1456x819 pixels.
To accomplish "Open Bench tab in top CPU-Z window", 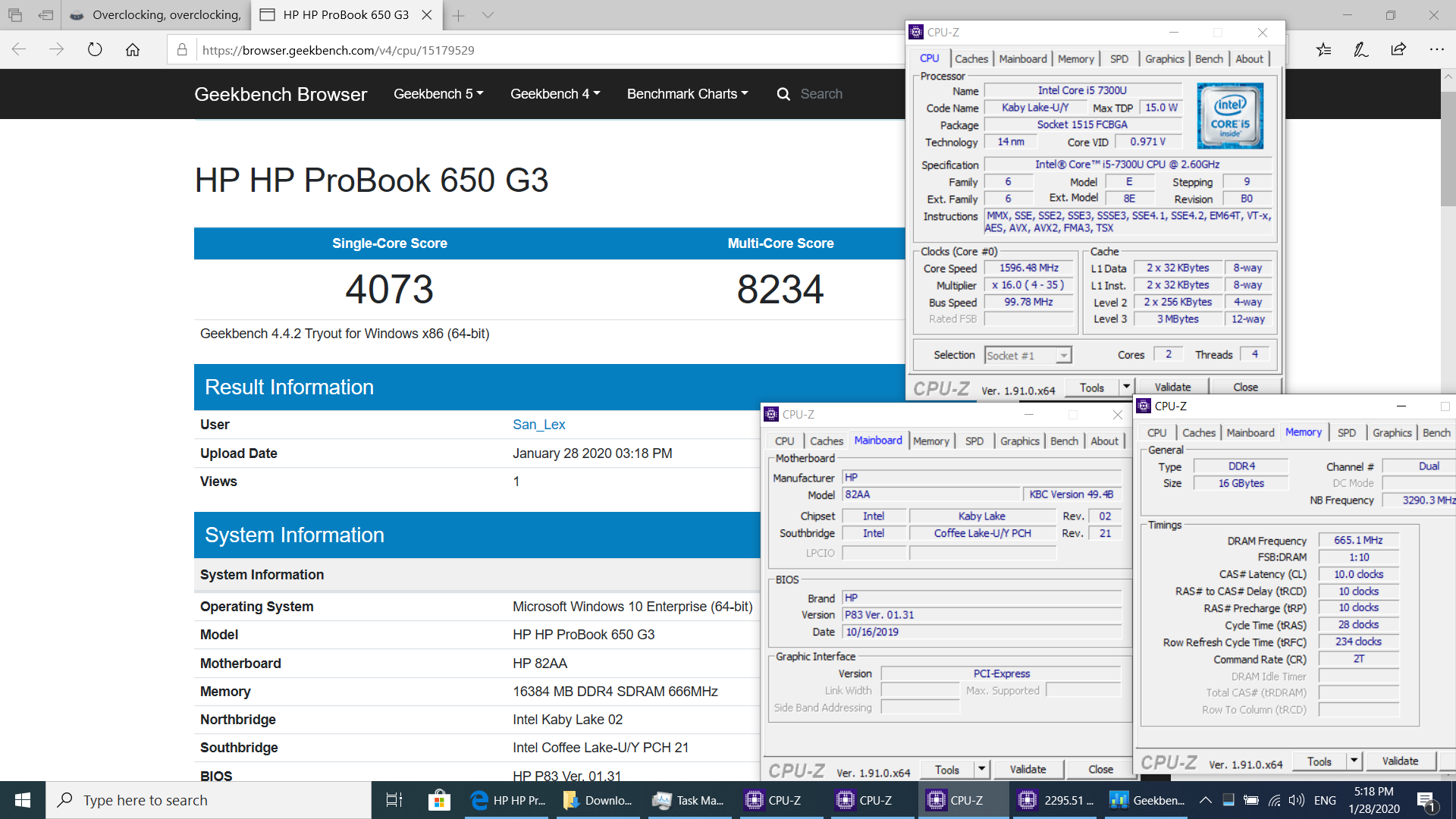I will pyautogui.click(x=1209, y=59).
